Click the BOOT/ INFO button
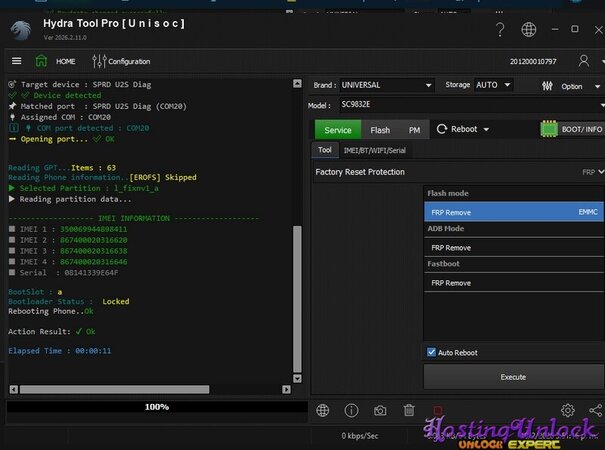The height and width of the screenshot is (450, 605). click(x=571, y=129)
